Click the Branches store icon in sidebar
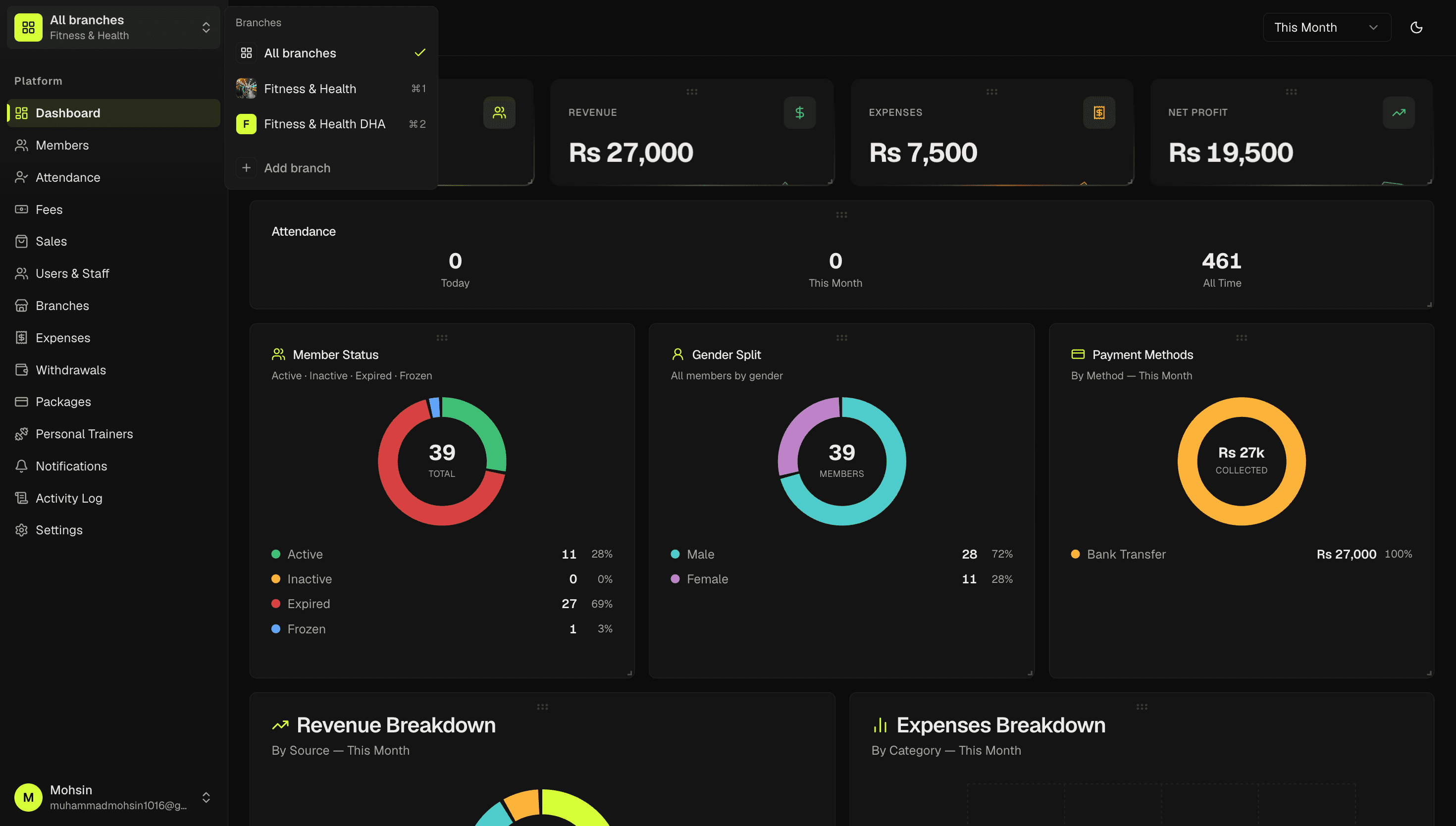The width and height of the screenshot is (1456, 826). coord(22,306)
